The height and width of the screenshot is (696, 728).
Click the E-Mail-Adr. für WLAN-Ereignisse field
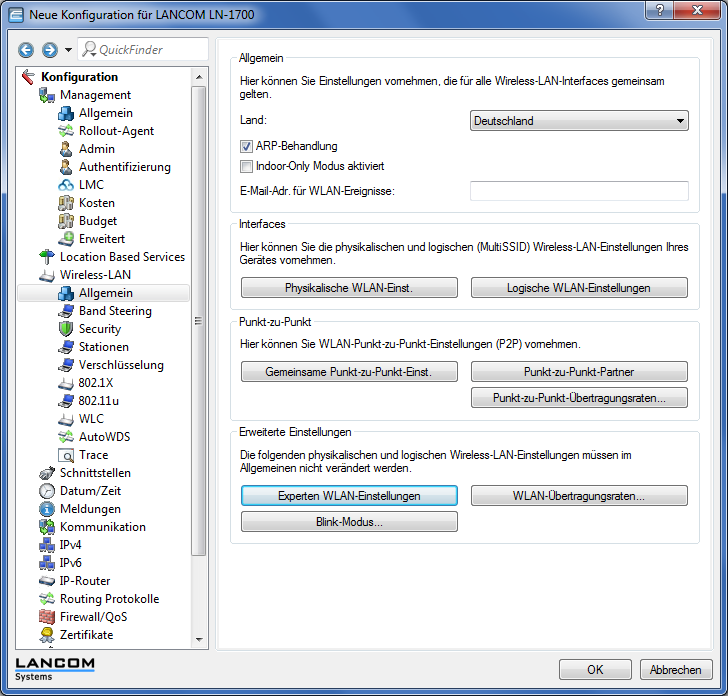579,191
